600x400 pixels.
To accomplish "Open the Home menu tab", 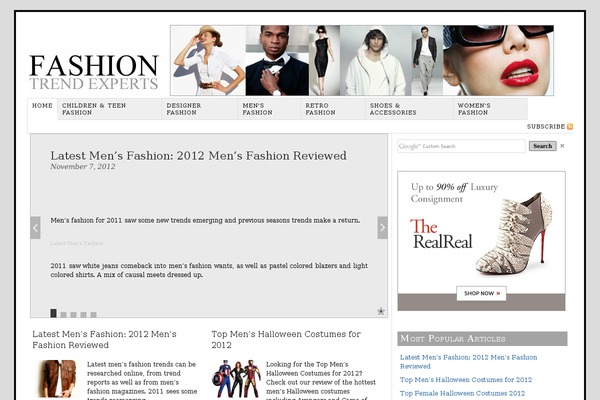I will pos(42,106).
